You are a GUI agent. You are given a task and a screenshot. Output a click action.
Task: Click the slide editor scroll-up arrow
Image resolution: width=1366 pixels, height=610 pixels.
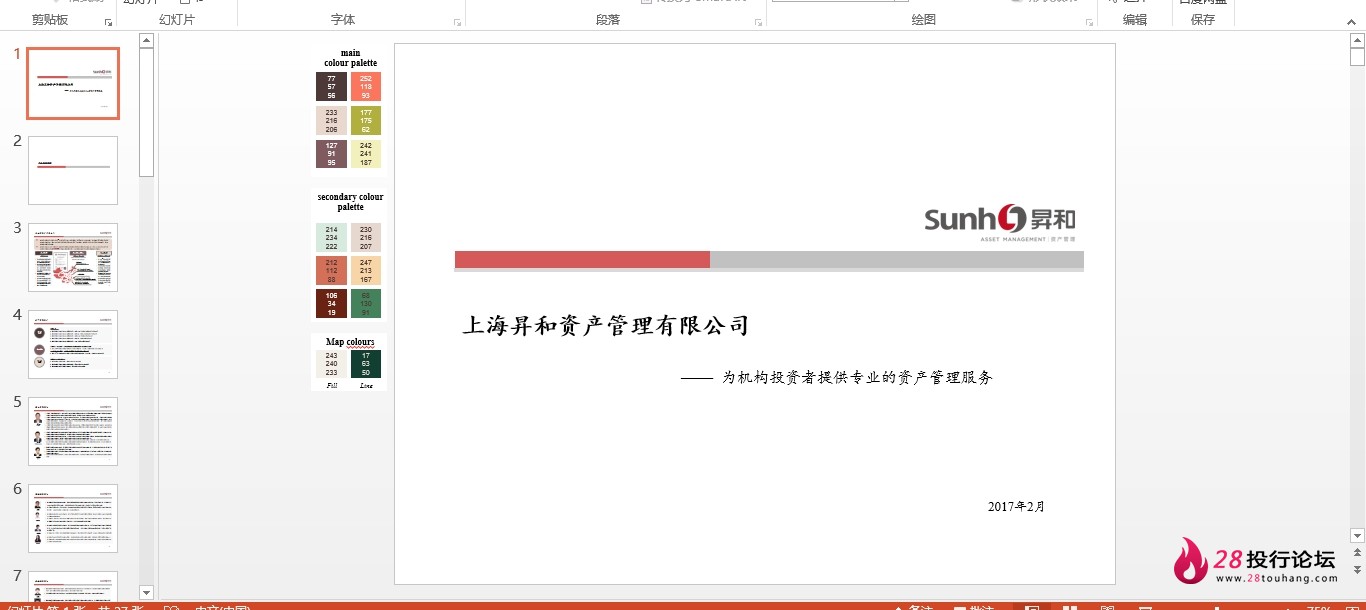click(1357, 41)
